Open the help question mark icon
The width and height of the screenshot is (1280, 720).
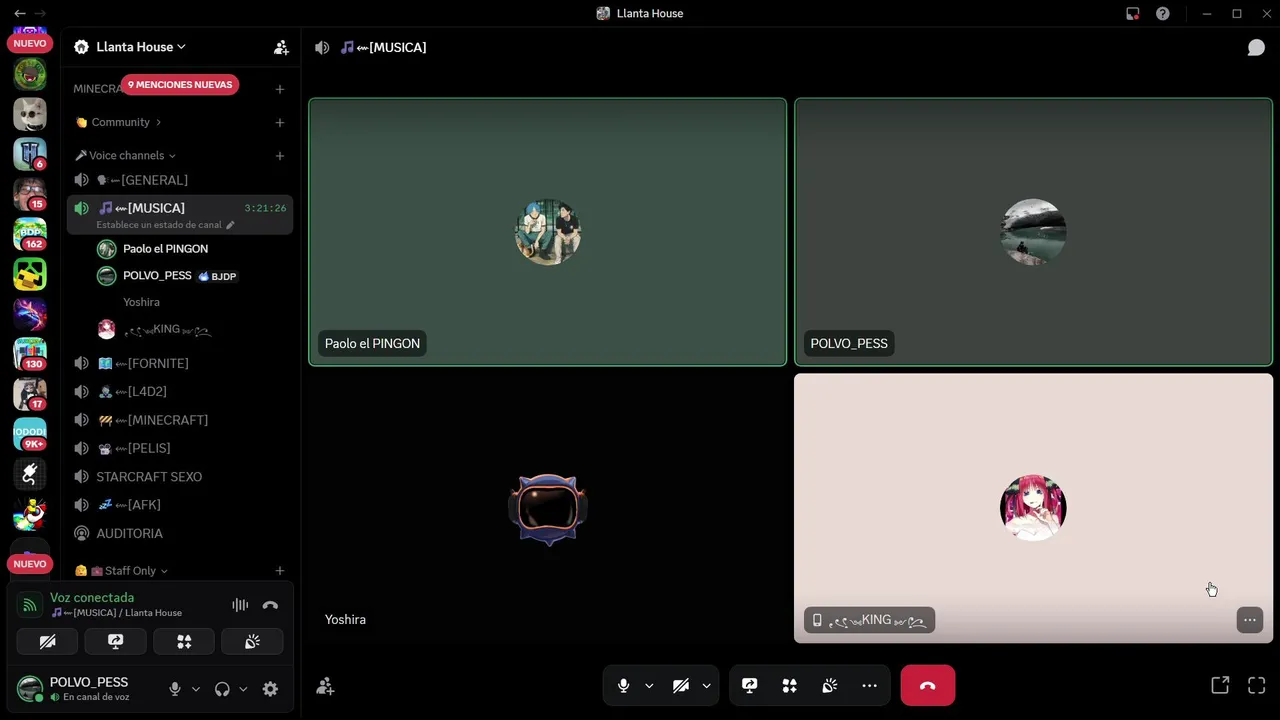1163,14
